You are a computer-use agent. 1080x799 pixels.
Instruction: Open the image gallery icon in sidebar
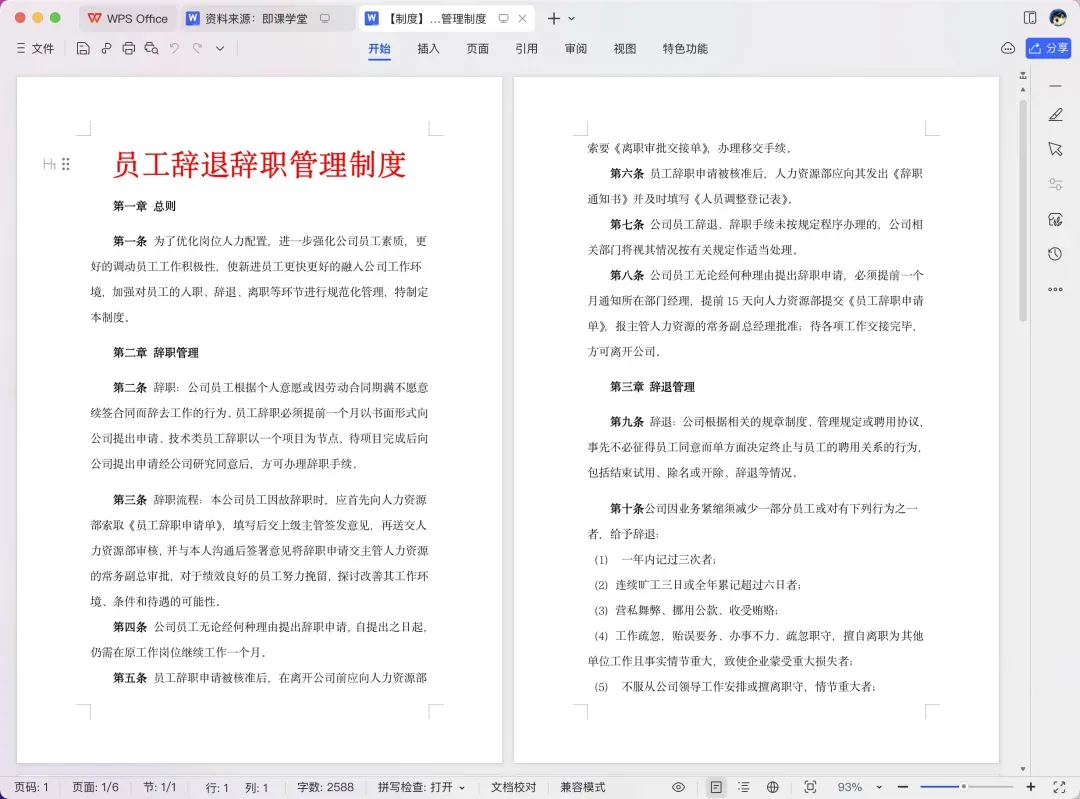pos(1055,219)
